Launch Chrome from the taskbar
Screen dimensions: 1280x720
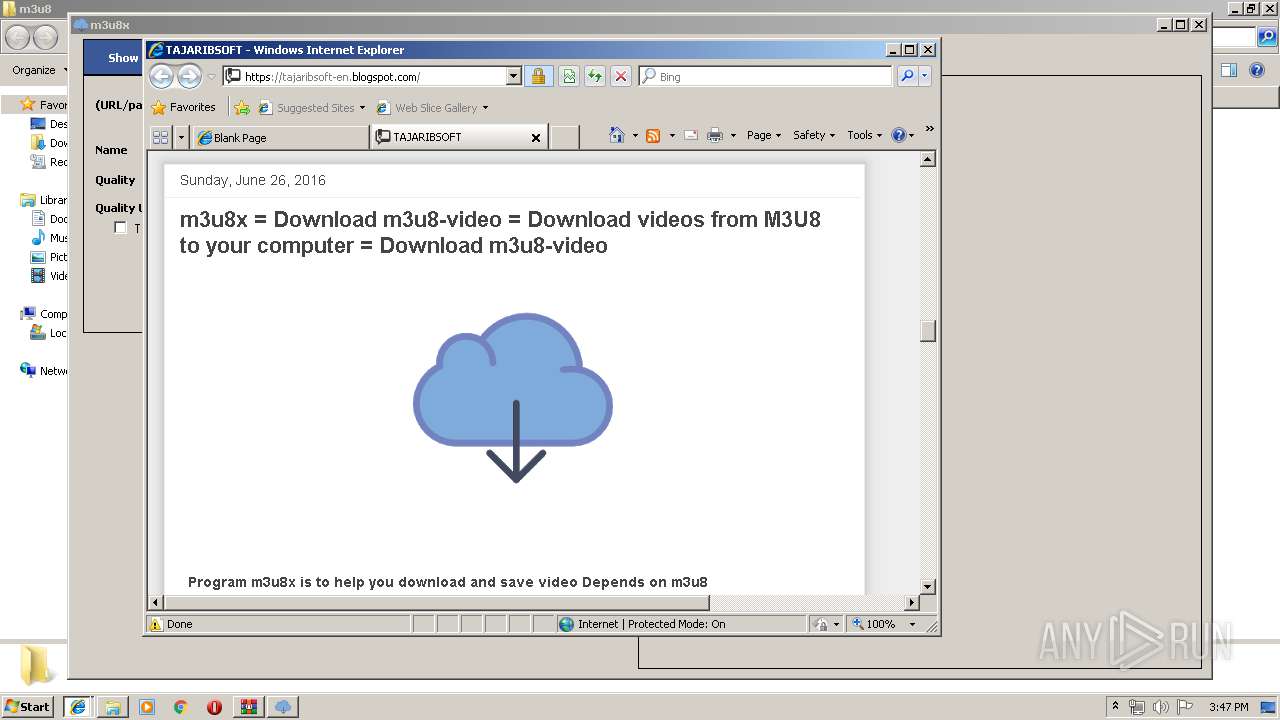(181, 707)
